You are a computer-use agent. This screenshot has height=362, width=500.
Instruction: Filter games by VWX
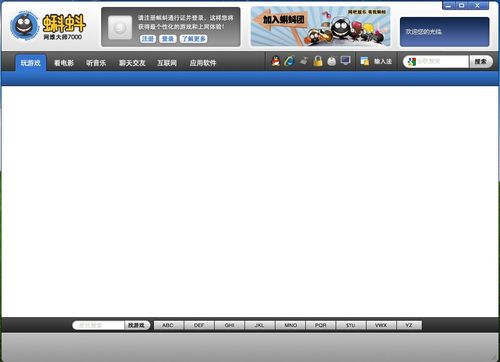(381, 325)
